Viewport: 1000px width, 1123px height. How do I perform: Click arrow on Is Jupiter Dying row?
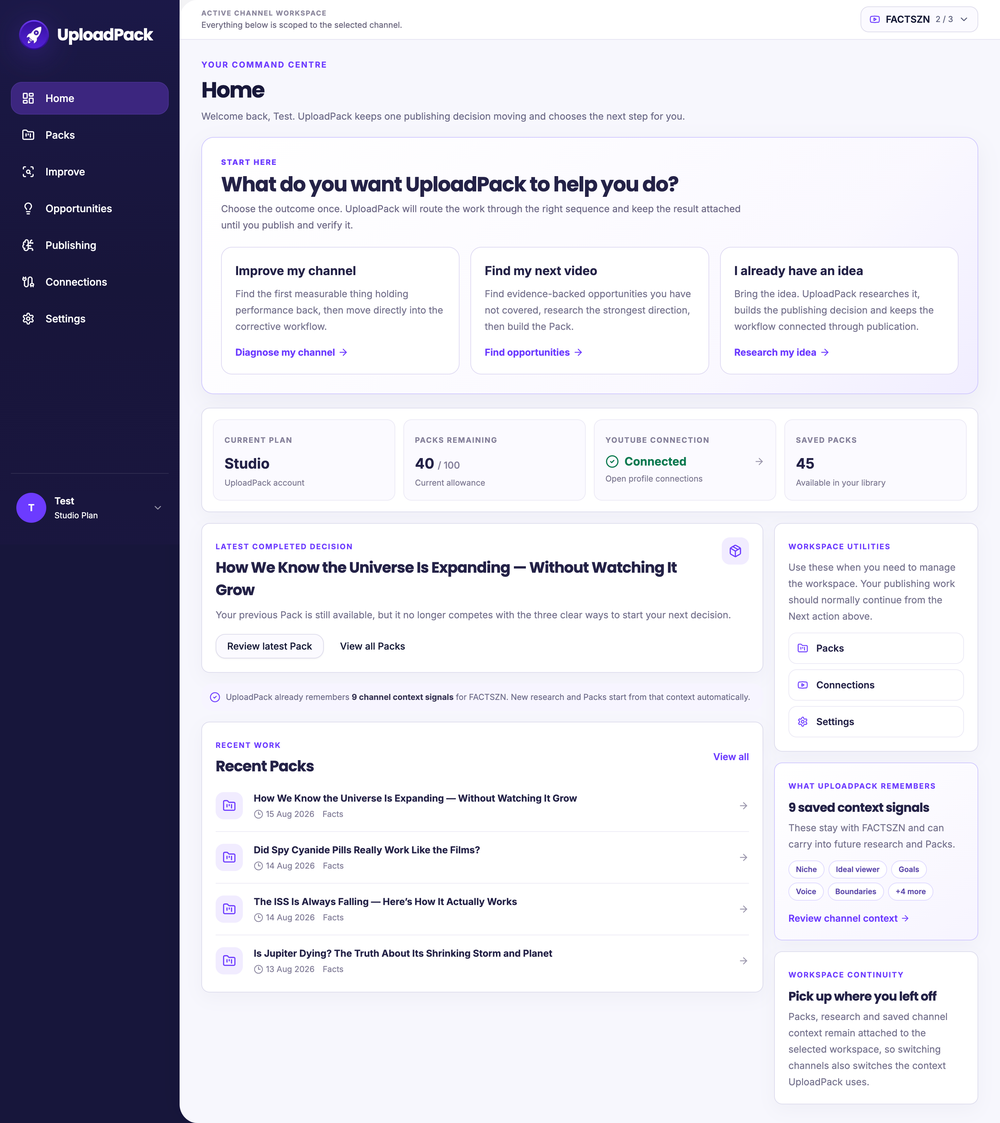[x=744, y=960]
